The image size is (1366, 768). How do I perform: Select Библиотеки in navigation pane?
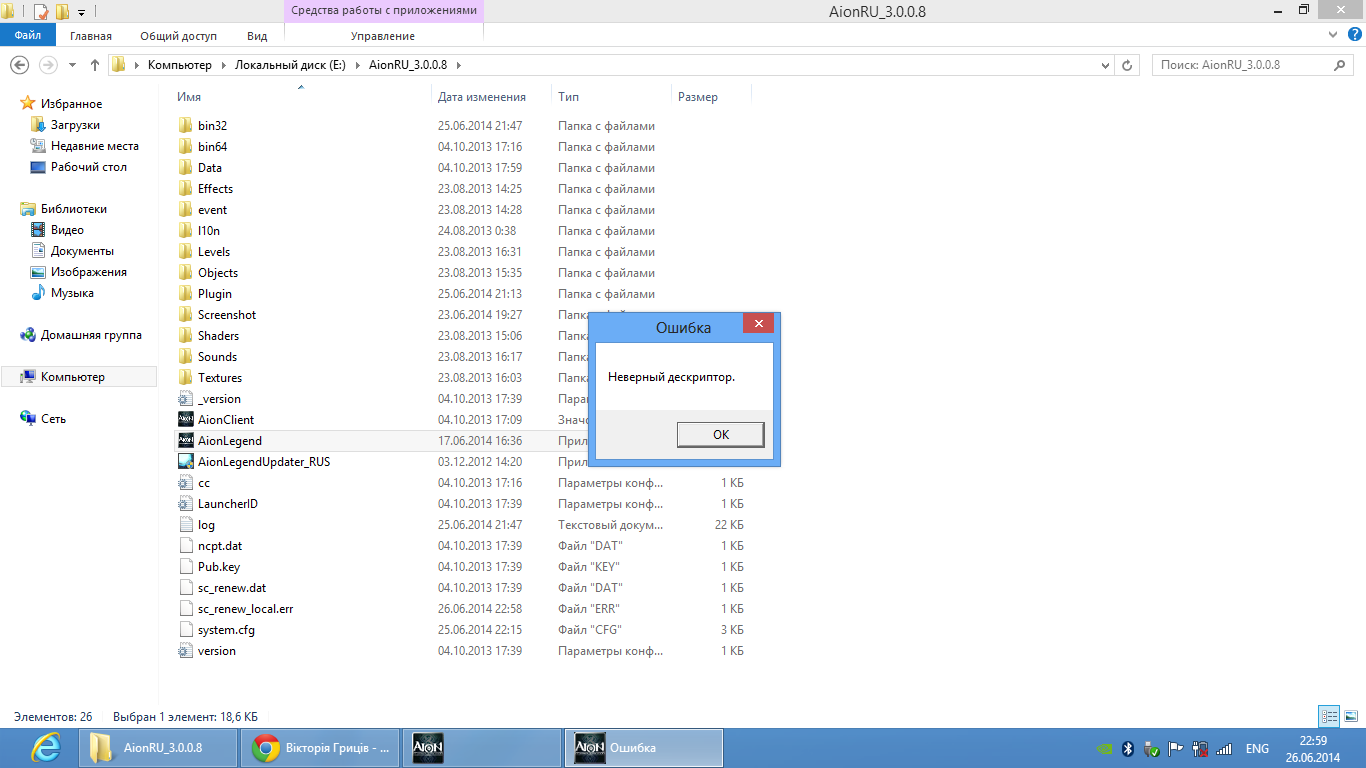click(x=73, y=209)
